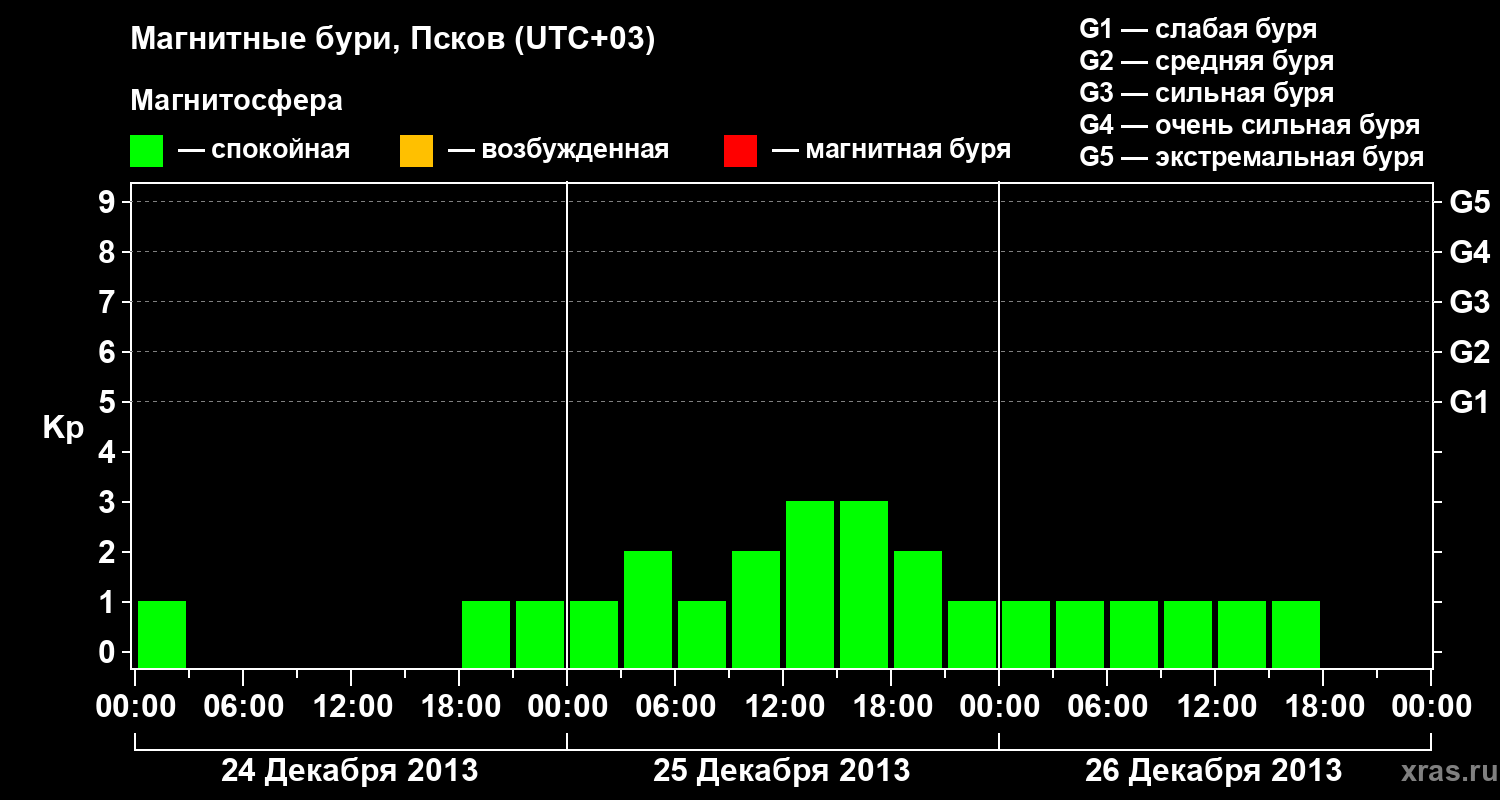The height and width of the screenshot is (800, 1500).
Task: Click the Dec 26 06:00–09:00 bar
Action: (x=1134, y=634)
